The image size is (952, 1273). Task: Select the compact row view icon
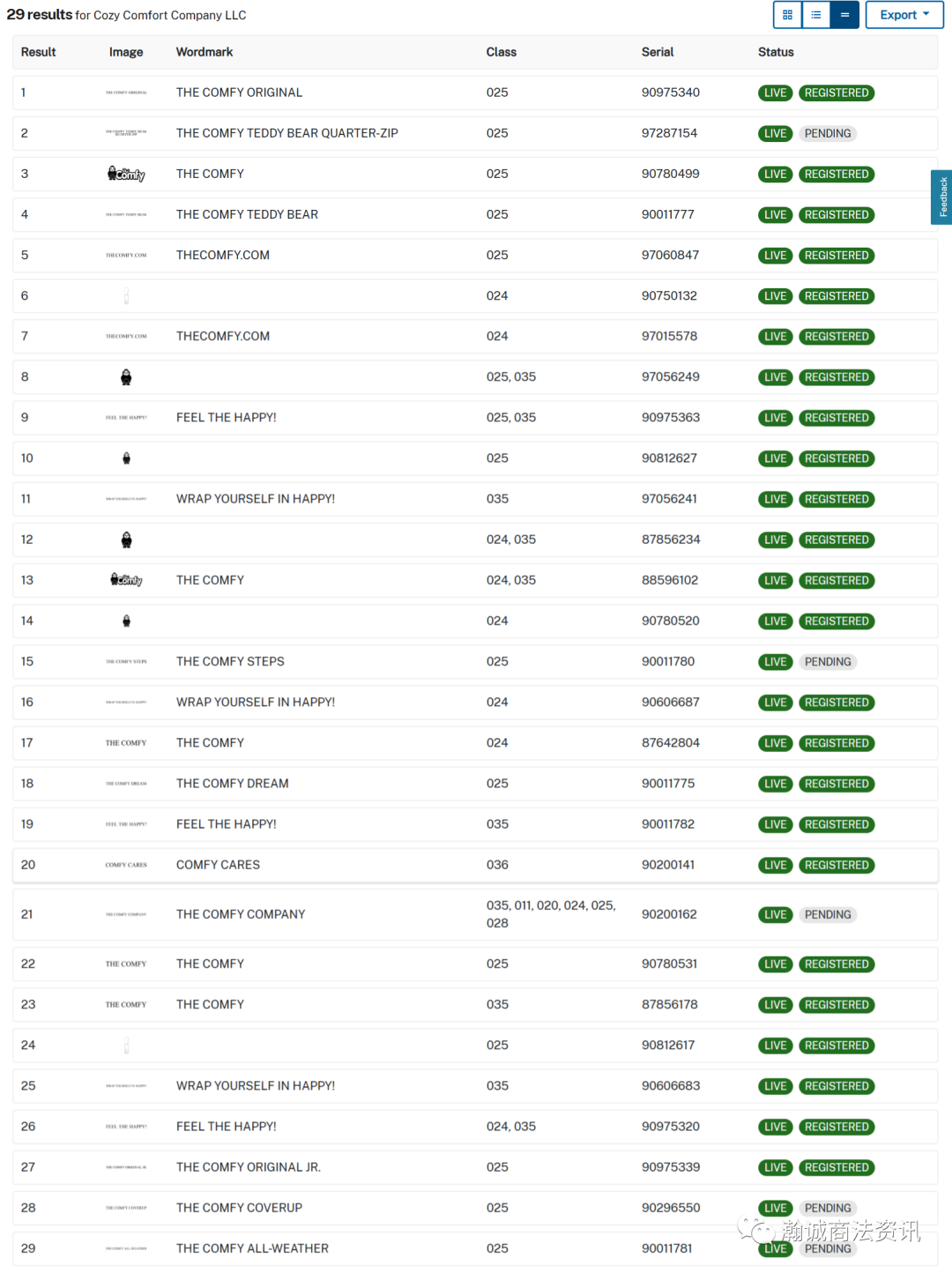(x=844, y=15)
